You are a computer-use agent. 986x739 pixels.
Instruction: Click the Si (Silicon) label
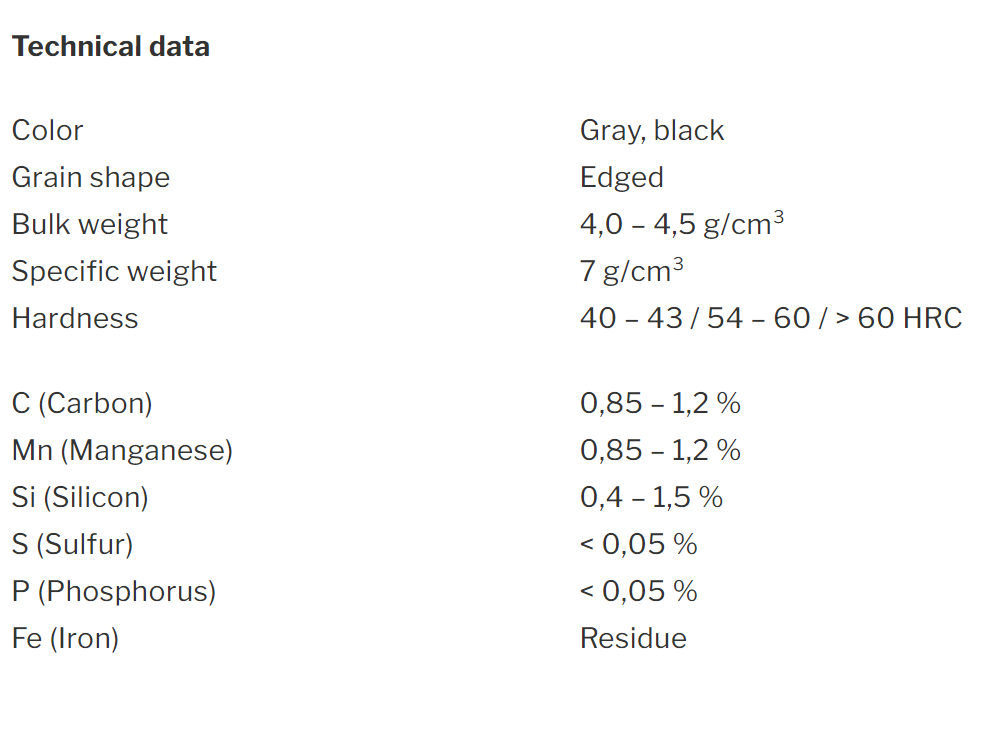click(x=80, y=497)
